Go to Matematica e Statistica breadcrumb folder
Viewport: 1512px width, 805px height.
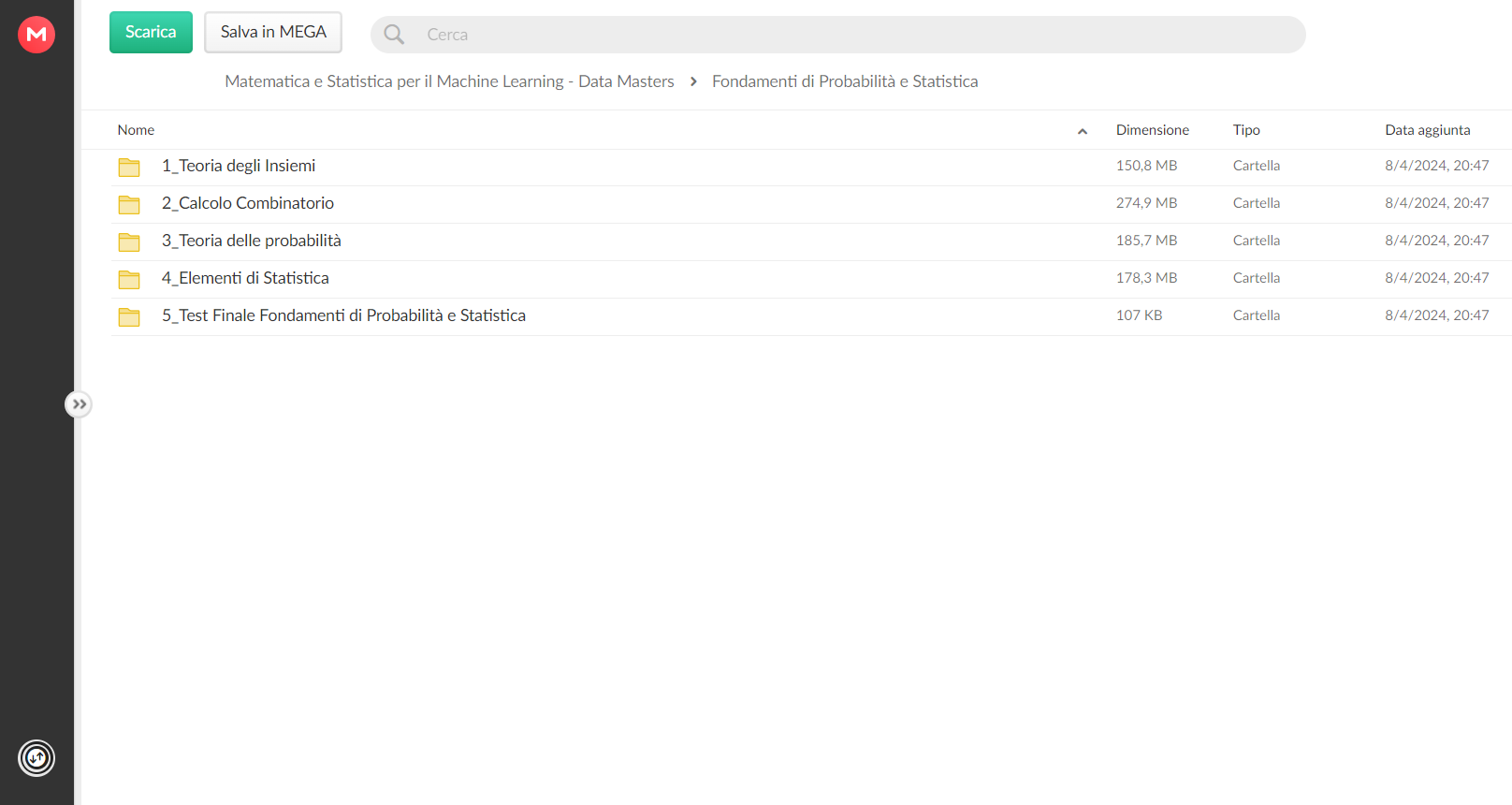point(449,81)
